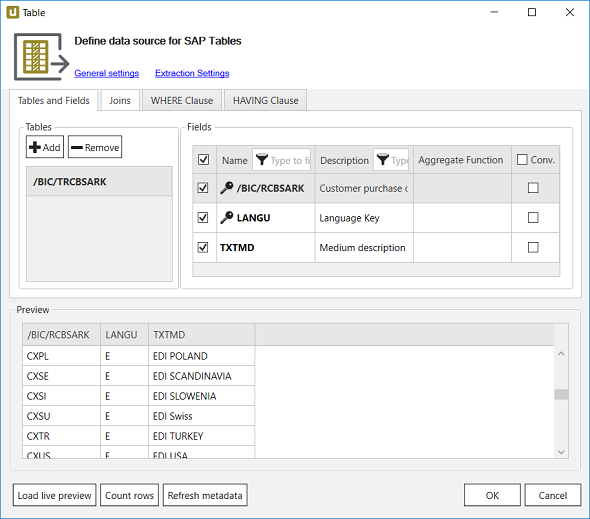Select the /BIC/TRCBSARK table in list
The width and height of the screenshot is (590, 519).
coord(99,181)
